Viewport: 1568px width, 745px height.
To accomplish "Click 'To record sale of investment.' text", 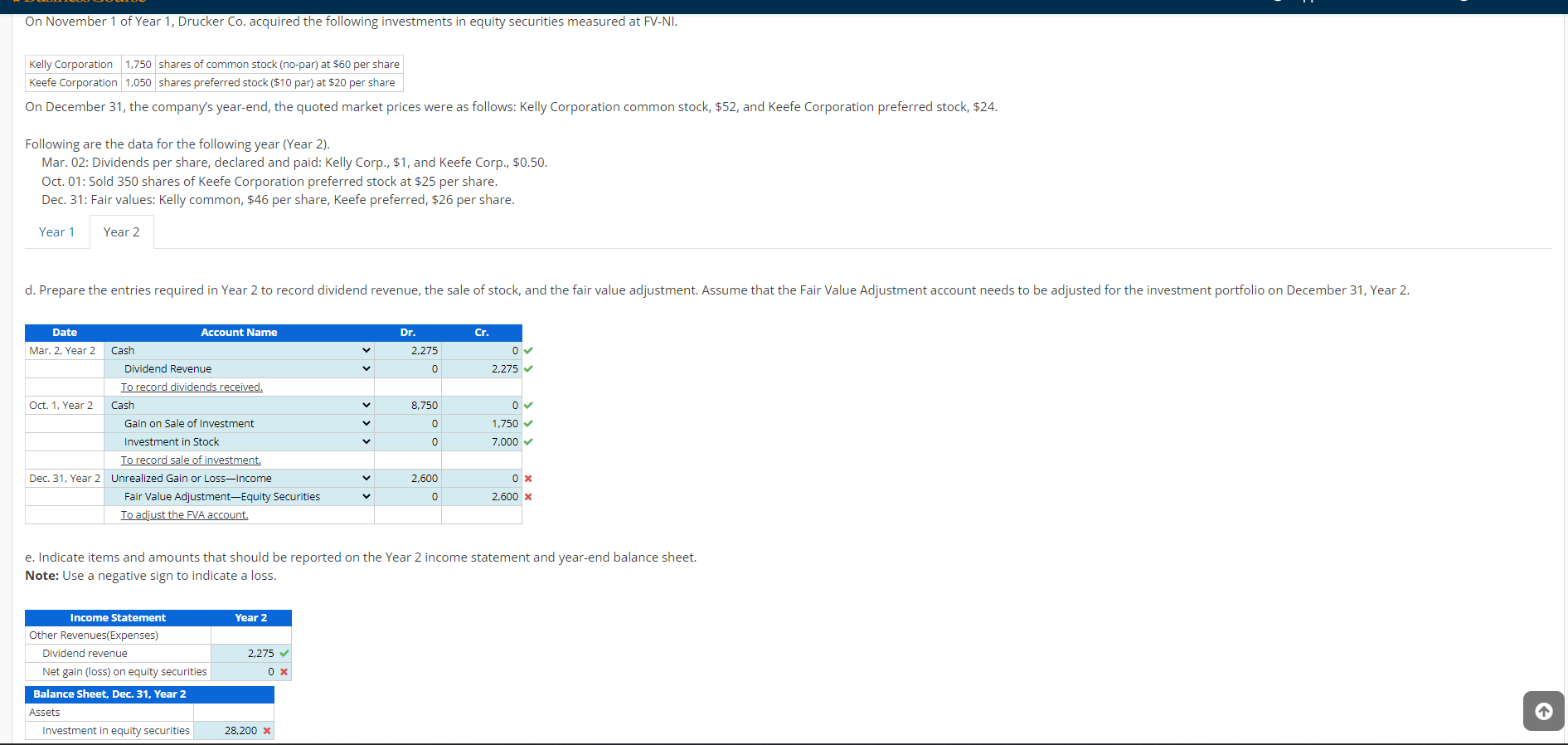I will (191, 460).
